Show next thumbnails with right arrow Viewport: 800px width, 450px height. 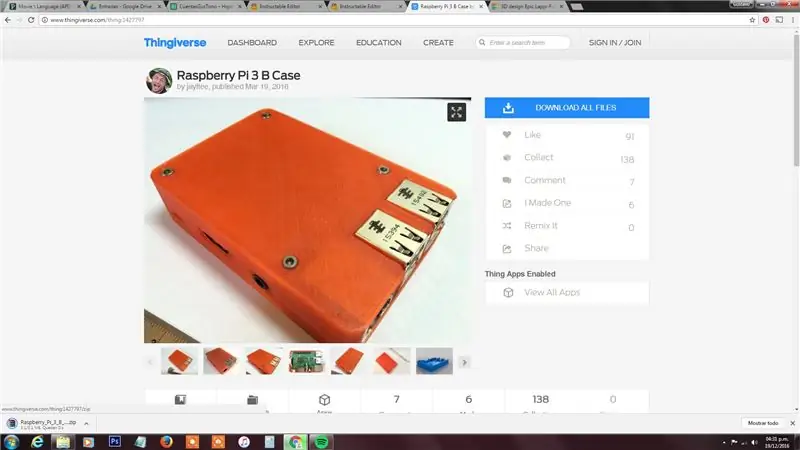point(464,362)
